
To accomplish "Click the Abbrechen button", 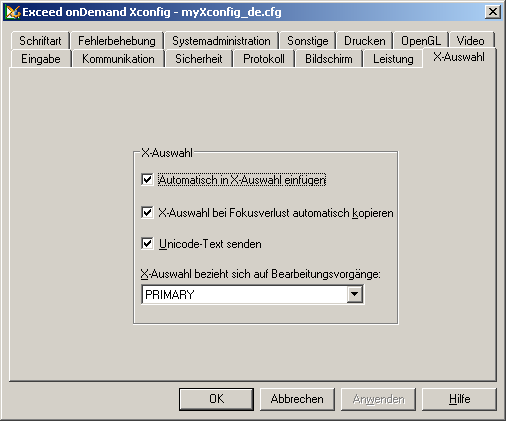I will click(x=297, y=399).
